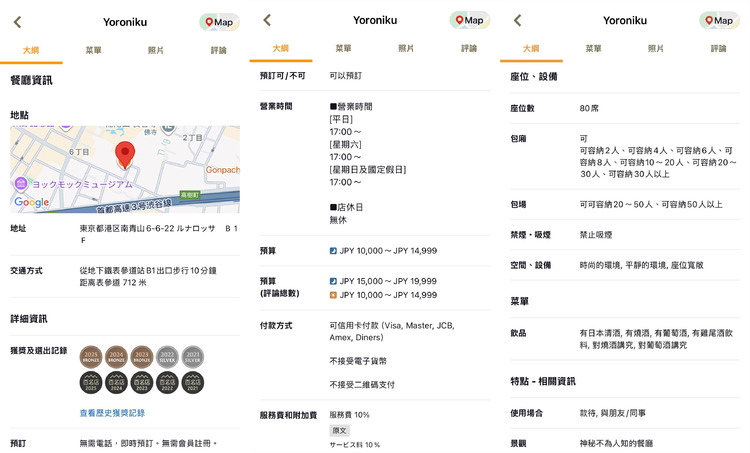This screenshot has width=750, height=453.
Task: Tap the 座位、設備 section heading
Action: coord(534,77)
